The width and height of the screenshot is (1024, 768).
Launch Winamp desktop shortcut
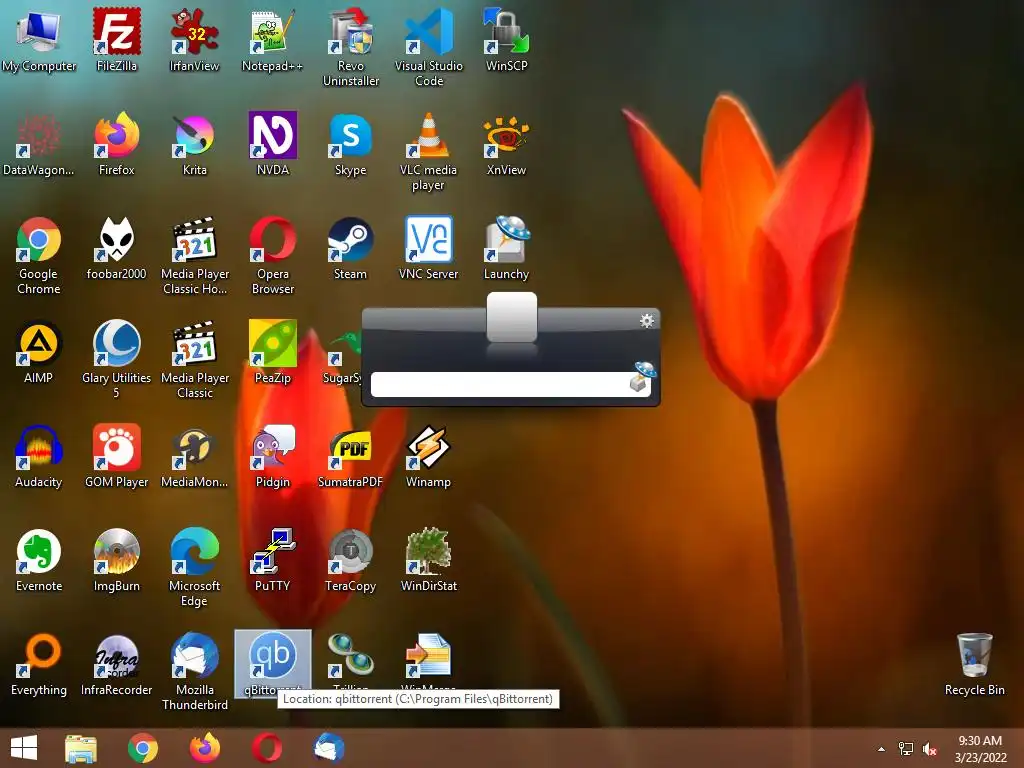(428, 456)
